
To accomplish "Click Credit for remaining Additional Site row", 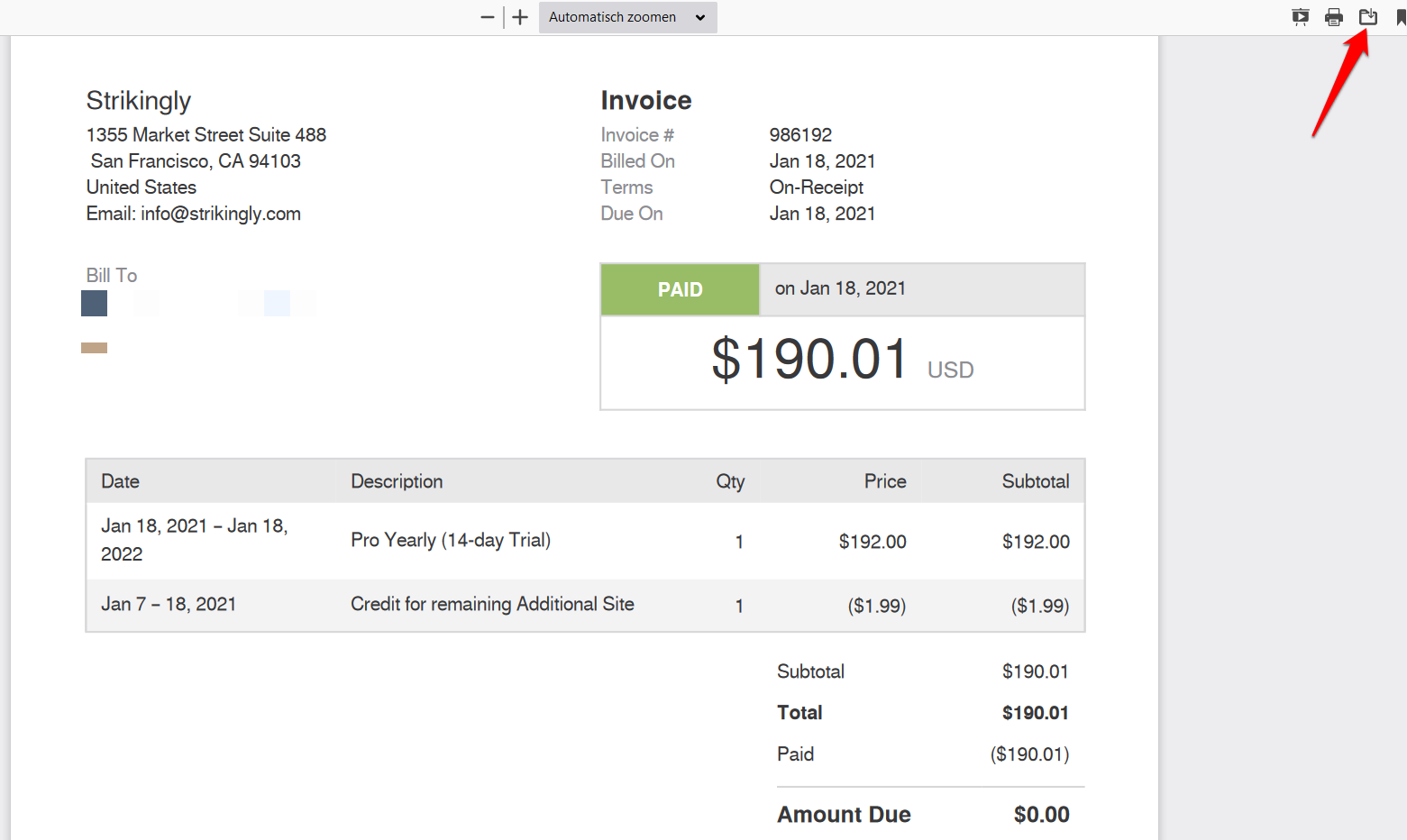I will point(585,605).
